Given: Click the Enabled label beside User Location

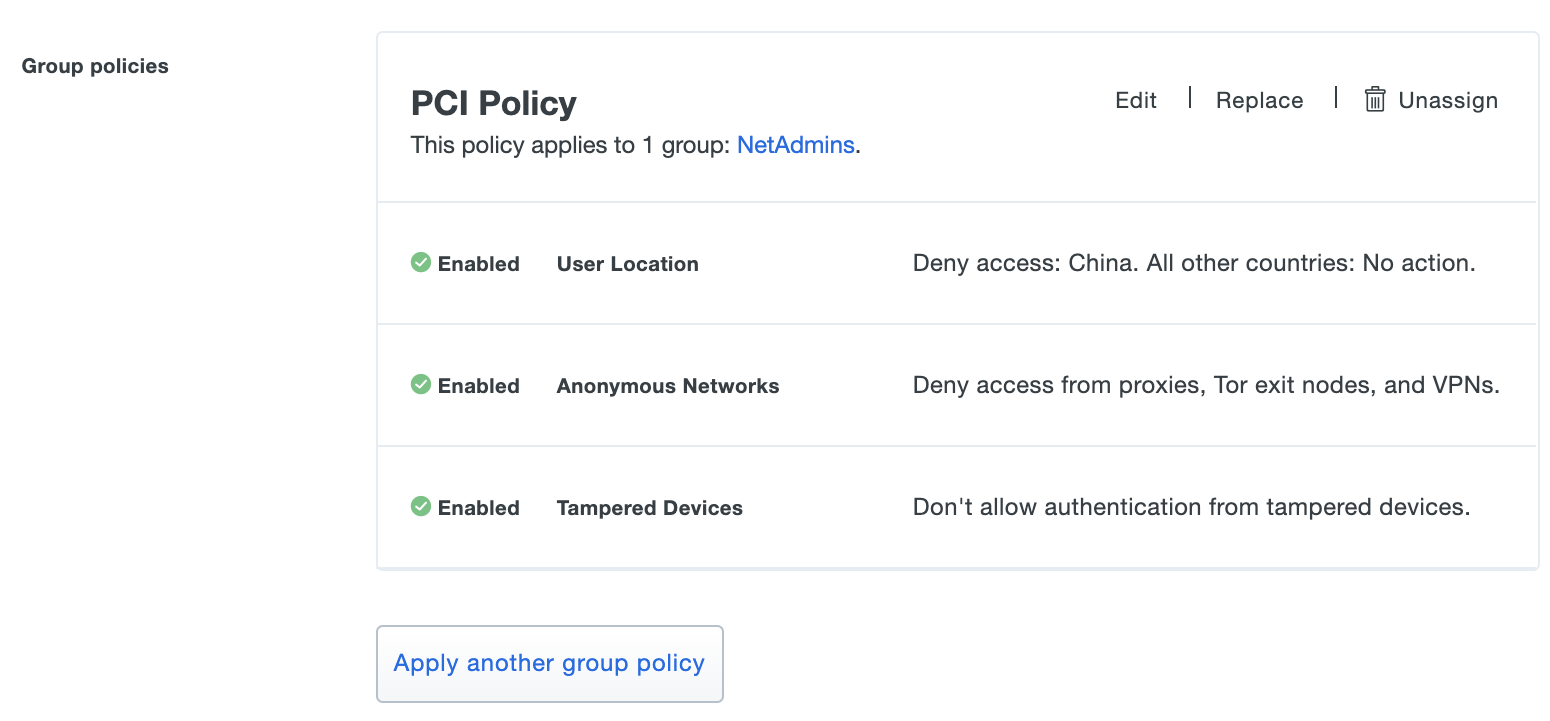Looking at the screenshot, I should tap(478, 263).
